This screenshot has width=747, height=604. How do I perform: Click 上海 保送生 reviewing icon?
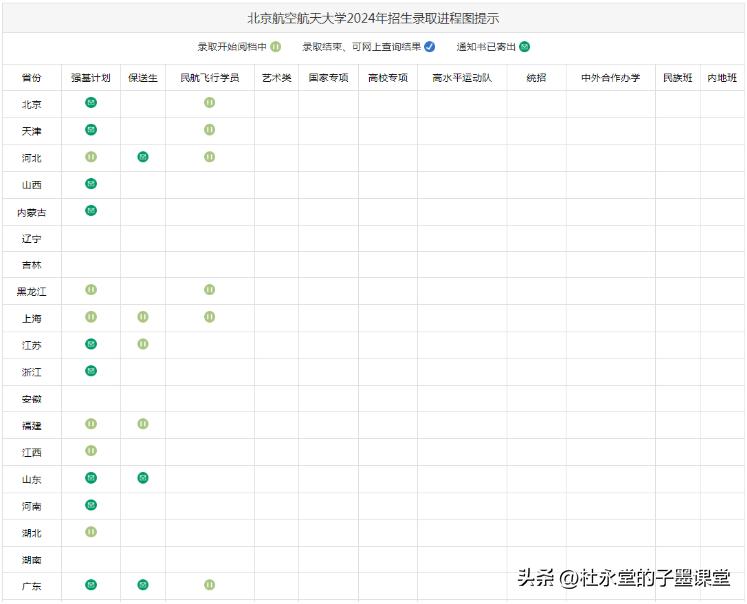[x=143, y=317]
